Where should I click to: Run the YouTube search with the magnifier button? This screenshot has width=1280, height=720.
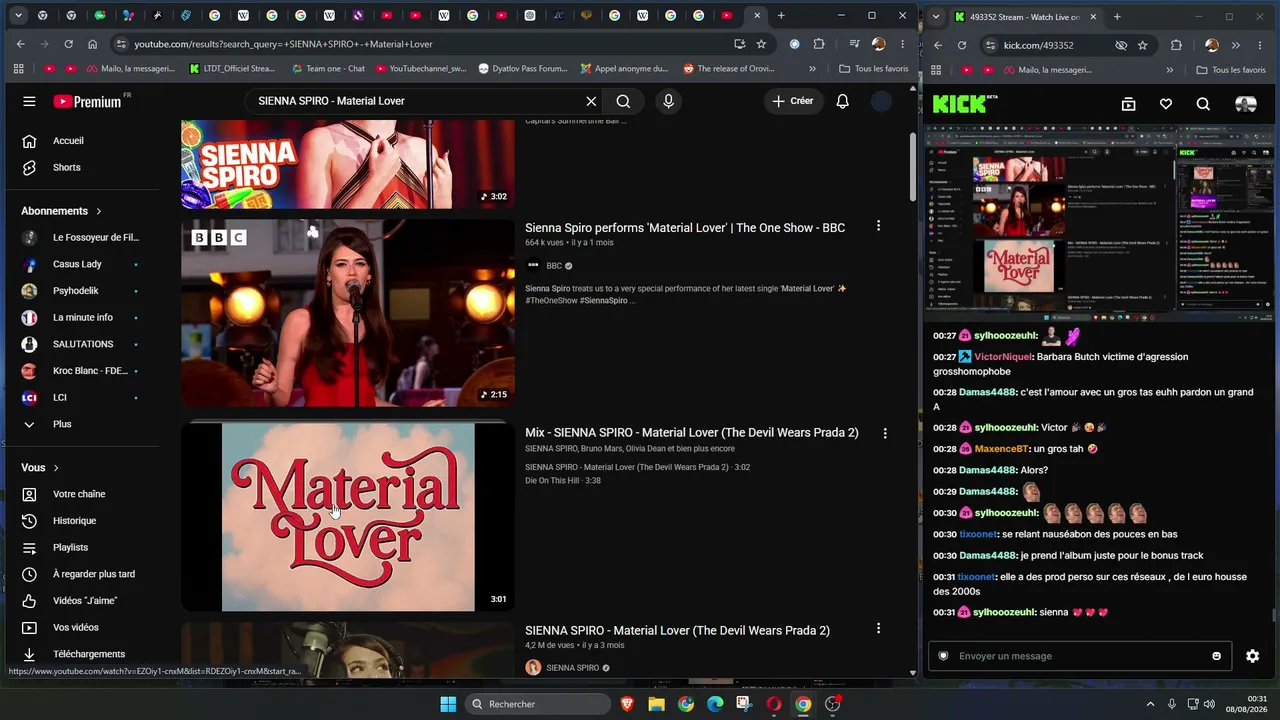(x=623, y=101)
